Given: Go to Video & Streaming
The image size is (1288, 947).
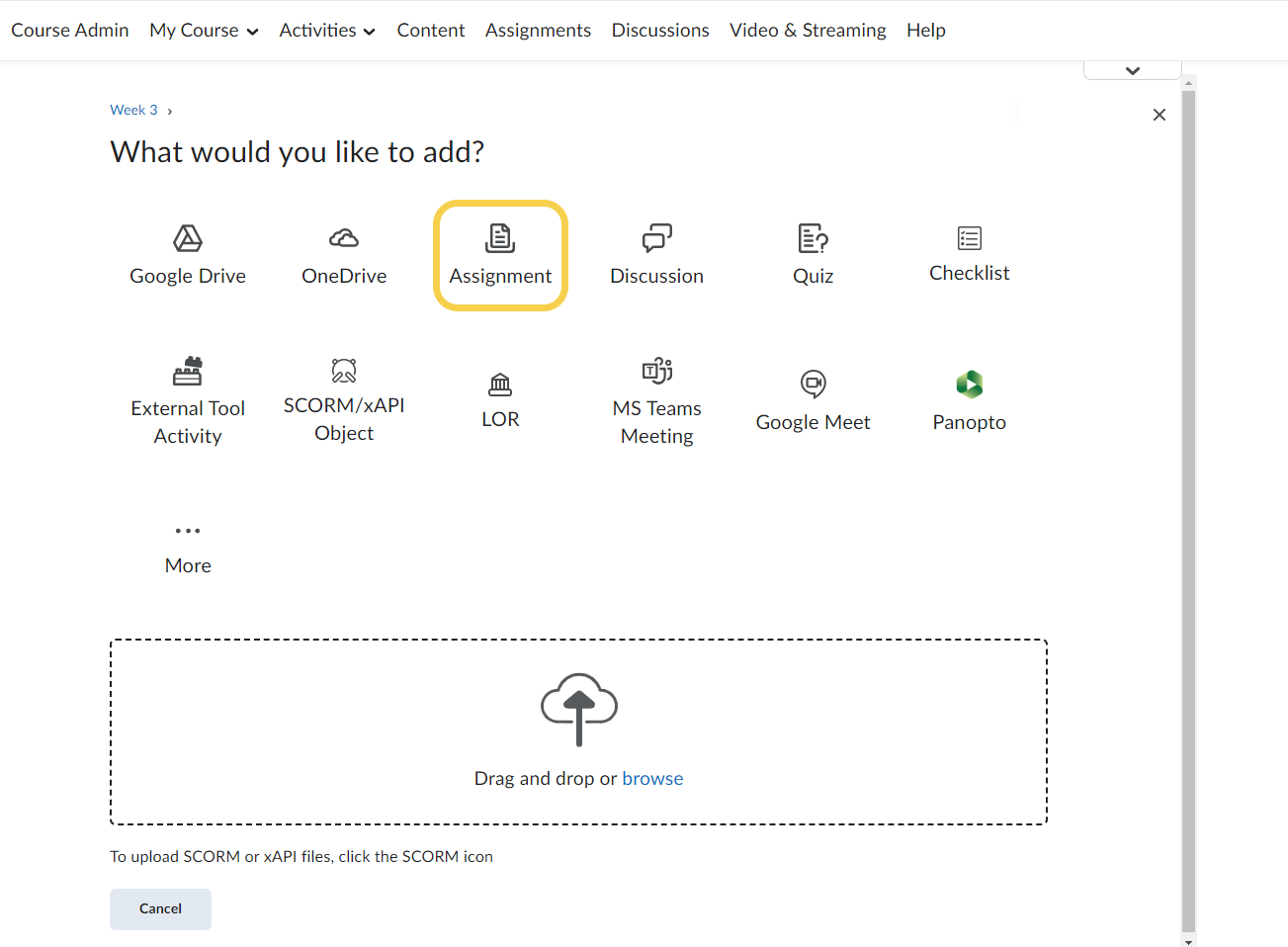Looking at the screenshot, I should tap(808, 31).
